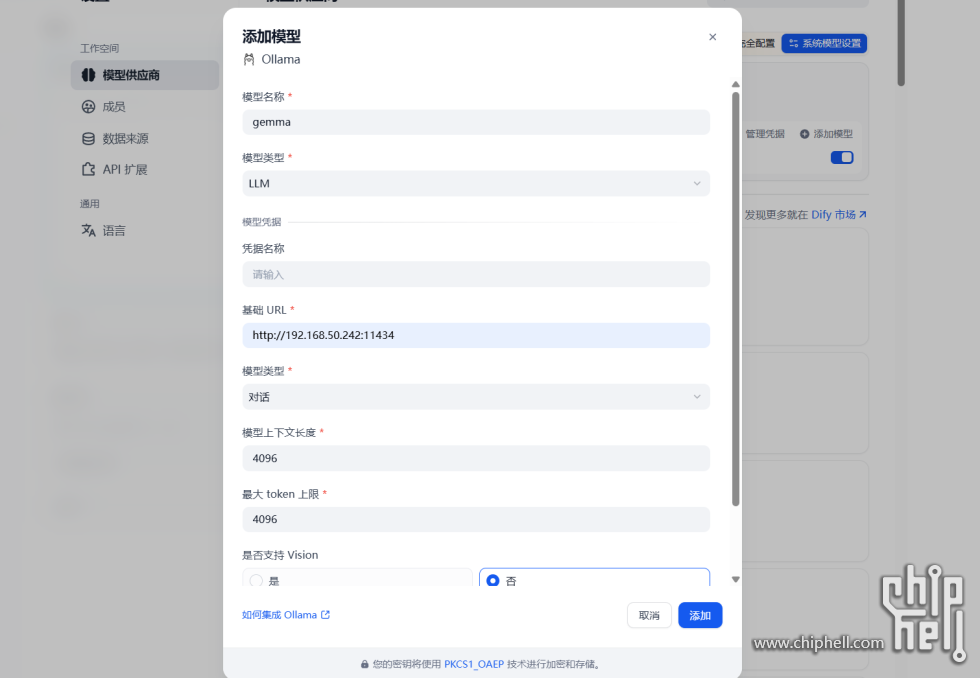Click the puzzle icon next to API 扩展
The height and width of the screenshot is (678, 980).
(x=88, y=169)
